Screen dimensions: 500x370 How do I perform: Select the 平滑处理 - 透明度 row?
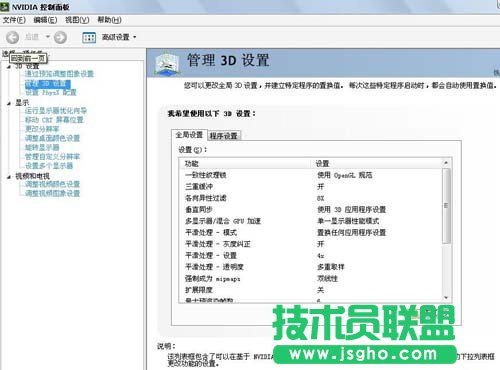311,267
